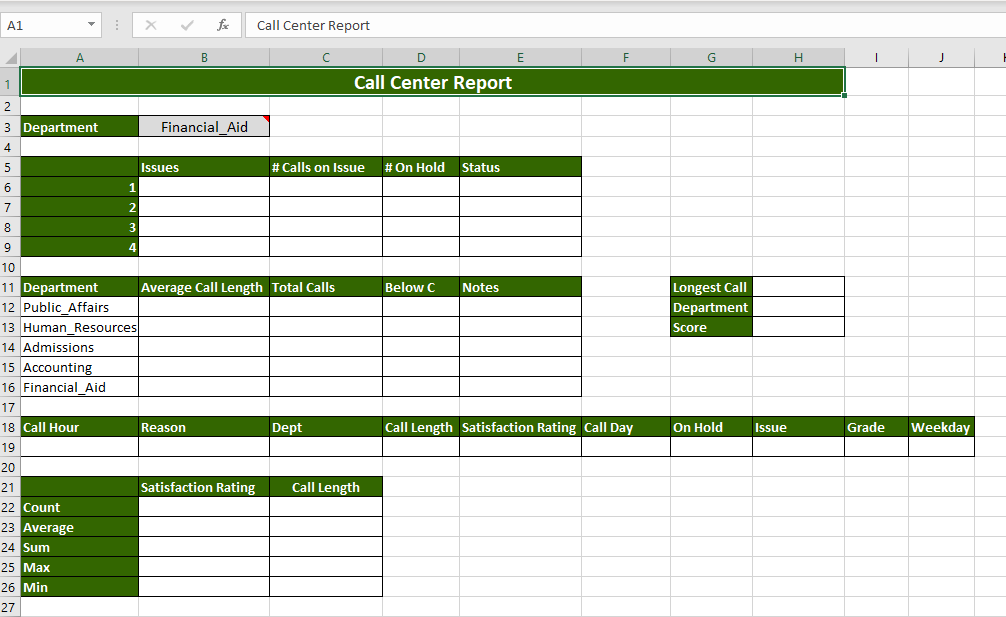Click the Status header cell
The height and width of the screenshot is (617, 1006).
coord(520,167)
